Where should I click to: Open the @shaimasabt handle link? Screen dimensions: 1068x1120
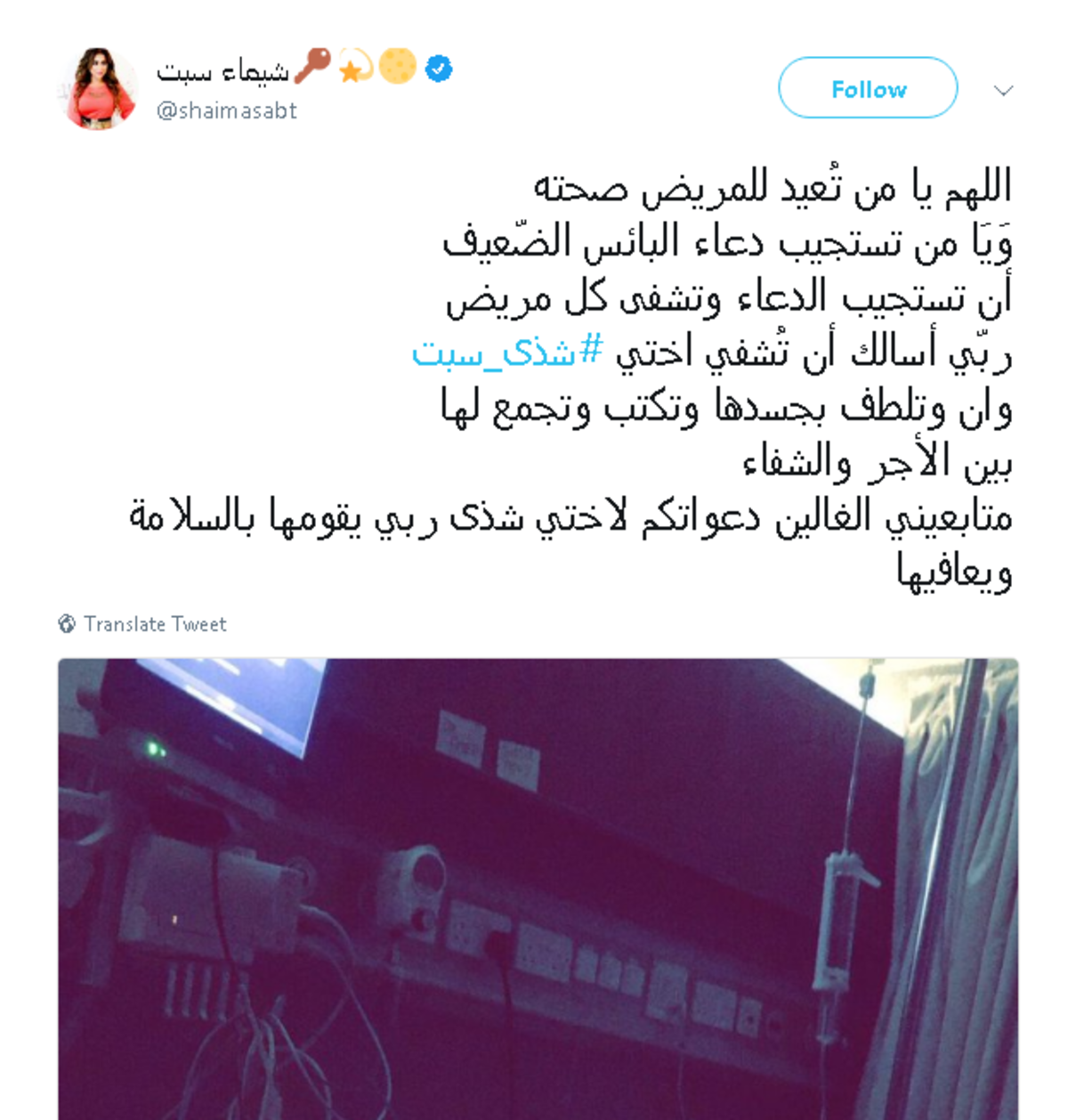227,110
